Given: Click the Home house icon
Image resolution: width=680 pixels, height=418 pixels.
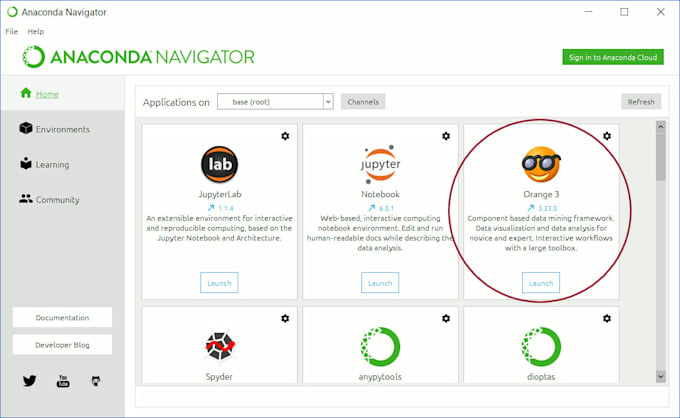Looking at the screenshot, I should tap(26, 93).
